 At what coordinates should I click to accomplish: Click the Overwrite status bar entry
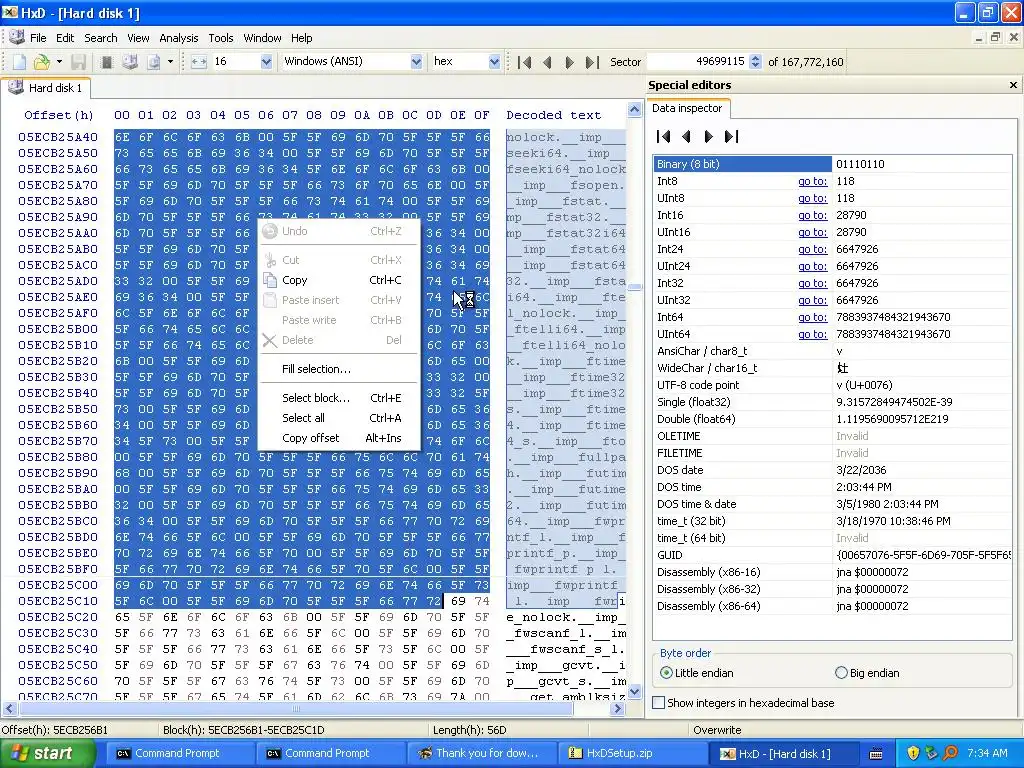[717, 730]
